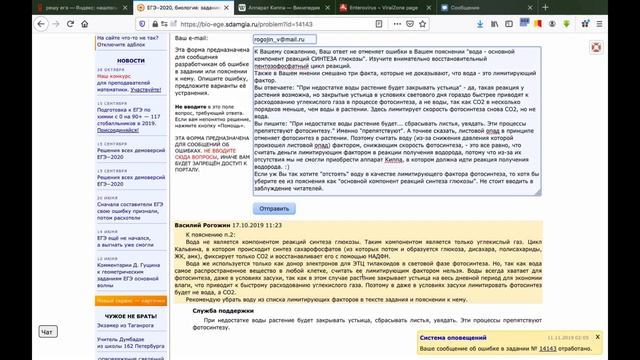Image resolution: width=640 pixels, height=360 pixels.
Task: Save page to Pocket icon
Action: point(410,24)
